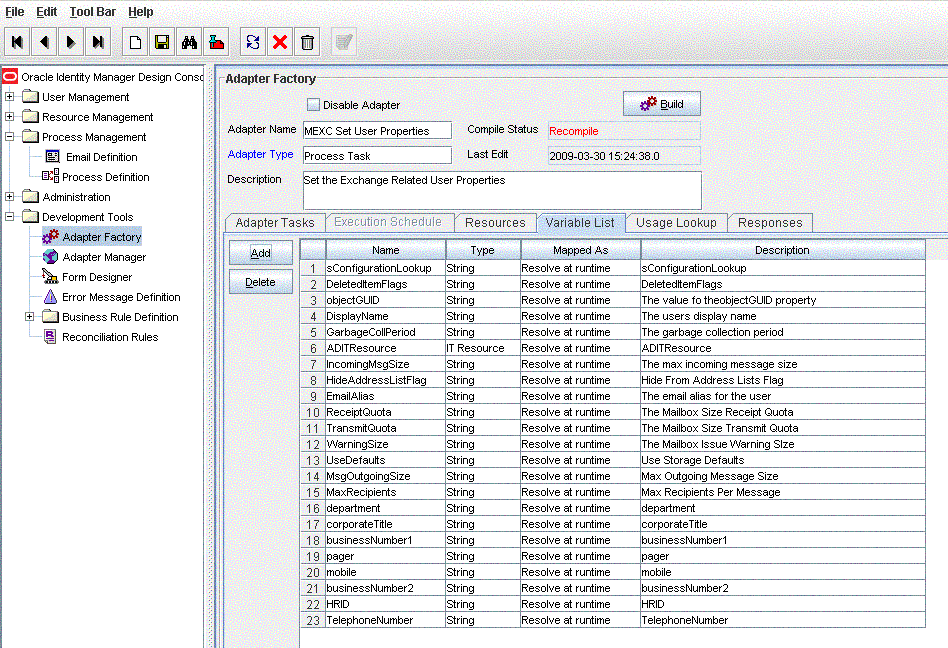This screenshot has width=948, height=648.
Task: Jump to the last record in the toolbar
Action: [x=97, y=42]
